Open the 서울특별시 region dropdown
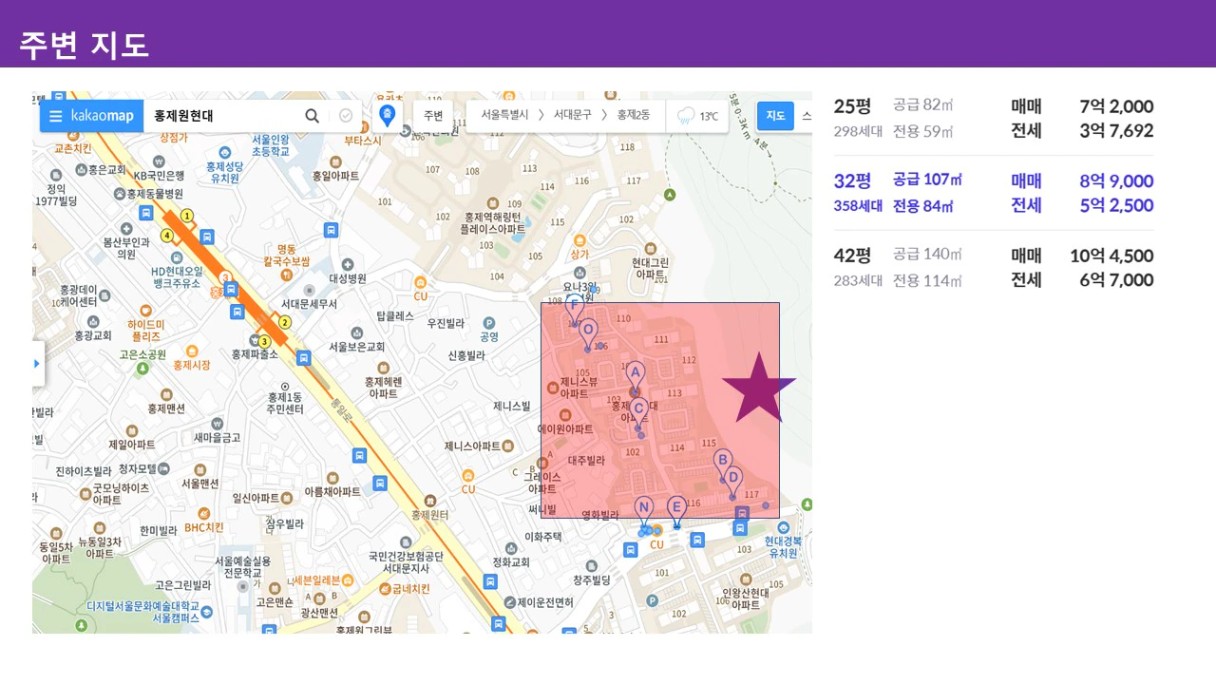This screenshot has height=684, width=1216. (505, 116)
